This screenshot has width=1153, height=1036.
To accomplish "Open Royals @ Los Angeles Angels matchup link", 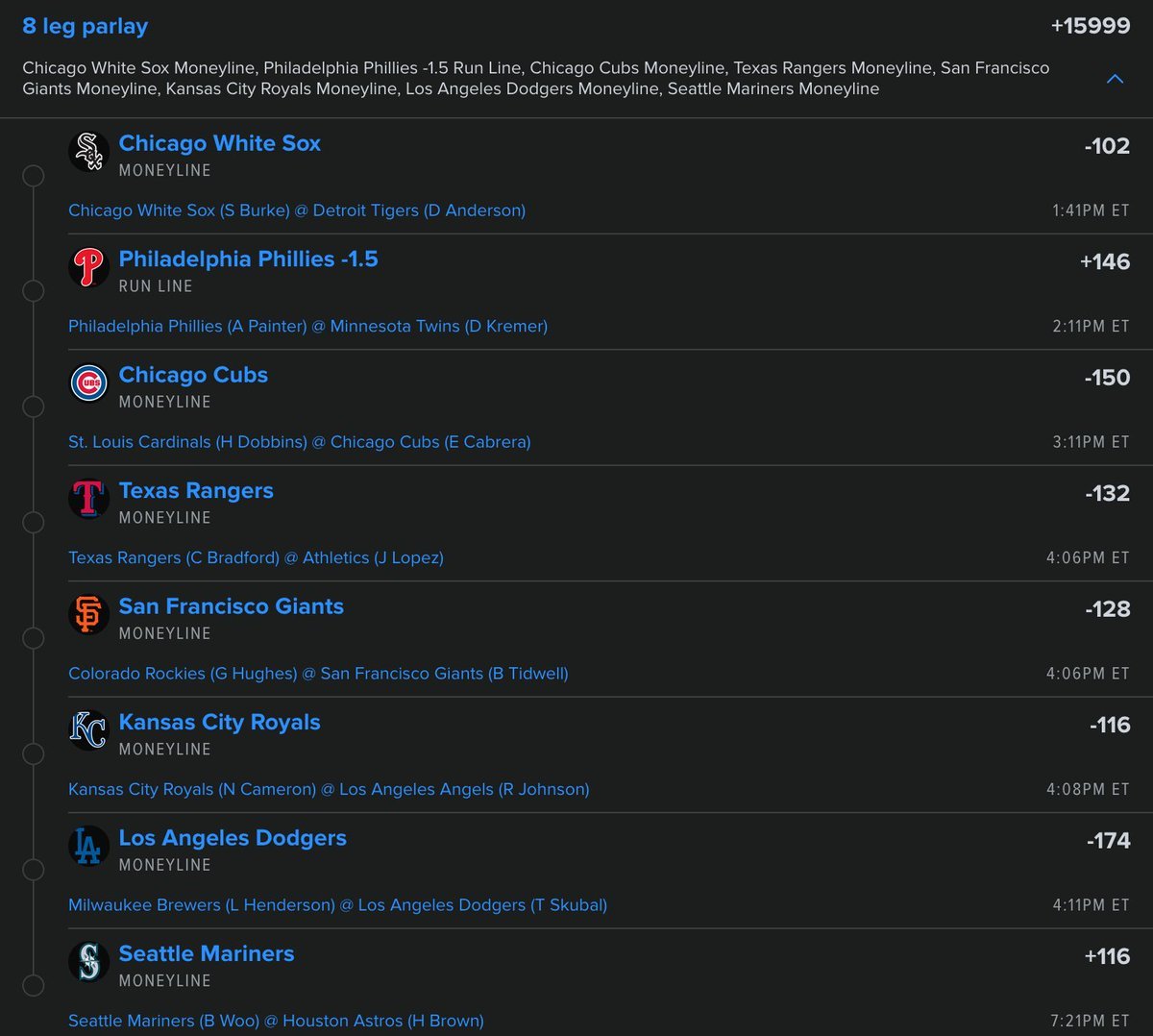I will click(x=329, y=790).
